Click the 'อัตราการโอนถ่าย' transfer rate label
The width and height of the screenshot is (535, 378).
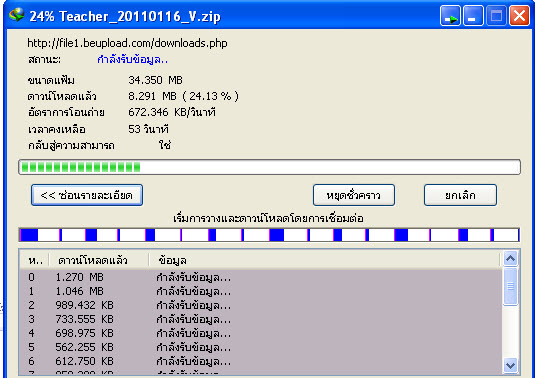pyautogui.click(x=66, y=113)
